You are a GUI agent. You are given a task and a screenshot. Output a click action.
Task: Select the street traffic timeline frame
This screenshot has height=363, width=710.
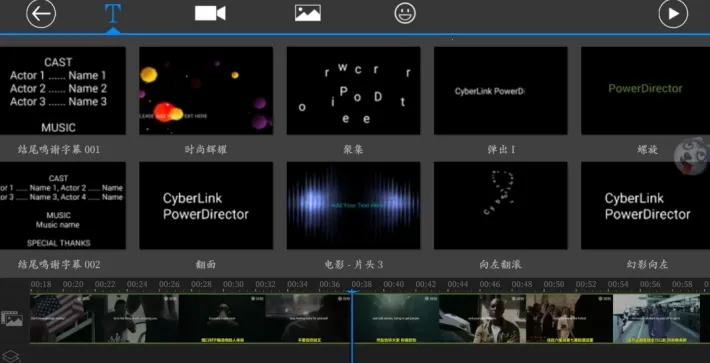click(x=656, y=318)
